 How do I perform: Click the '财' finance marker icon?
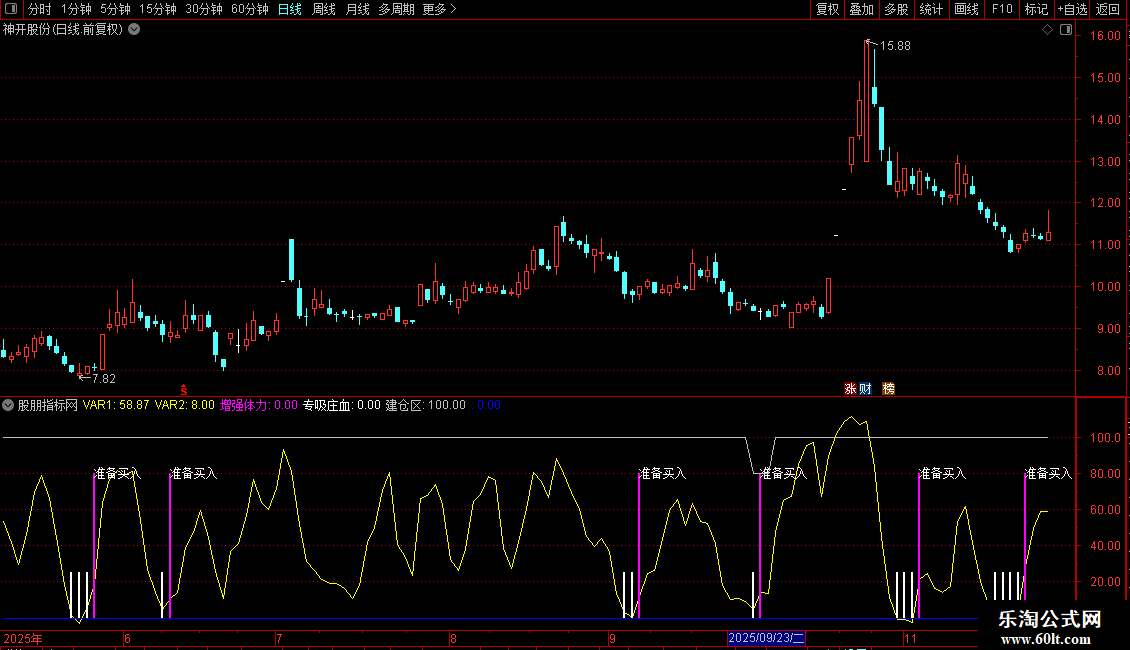pos(865,388)
